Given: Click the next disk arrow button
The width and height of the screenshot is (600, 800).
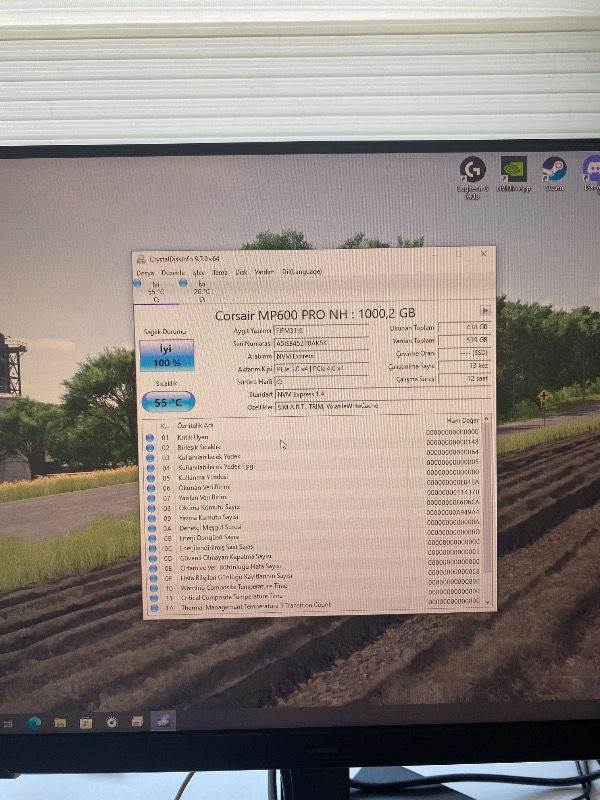Looking at the screenshot, I should (x=486, y=311).
